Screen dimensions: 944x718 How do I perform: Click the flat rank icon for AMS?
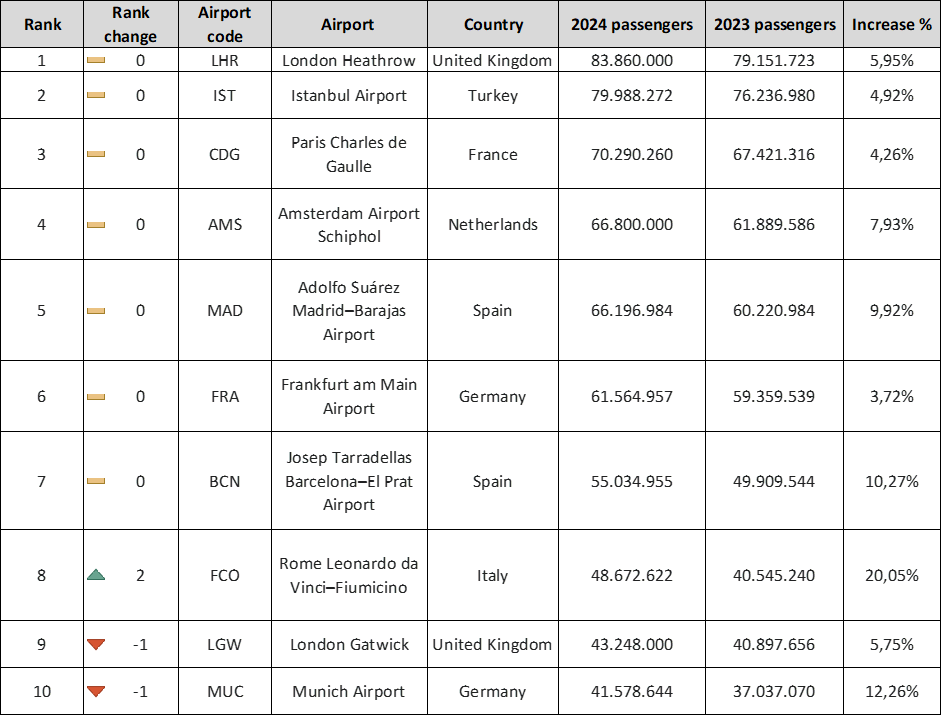[x=96, y=225]
